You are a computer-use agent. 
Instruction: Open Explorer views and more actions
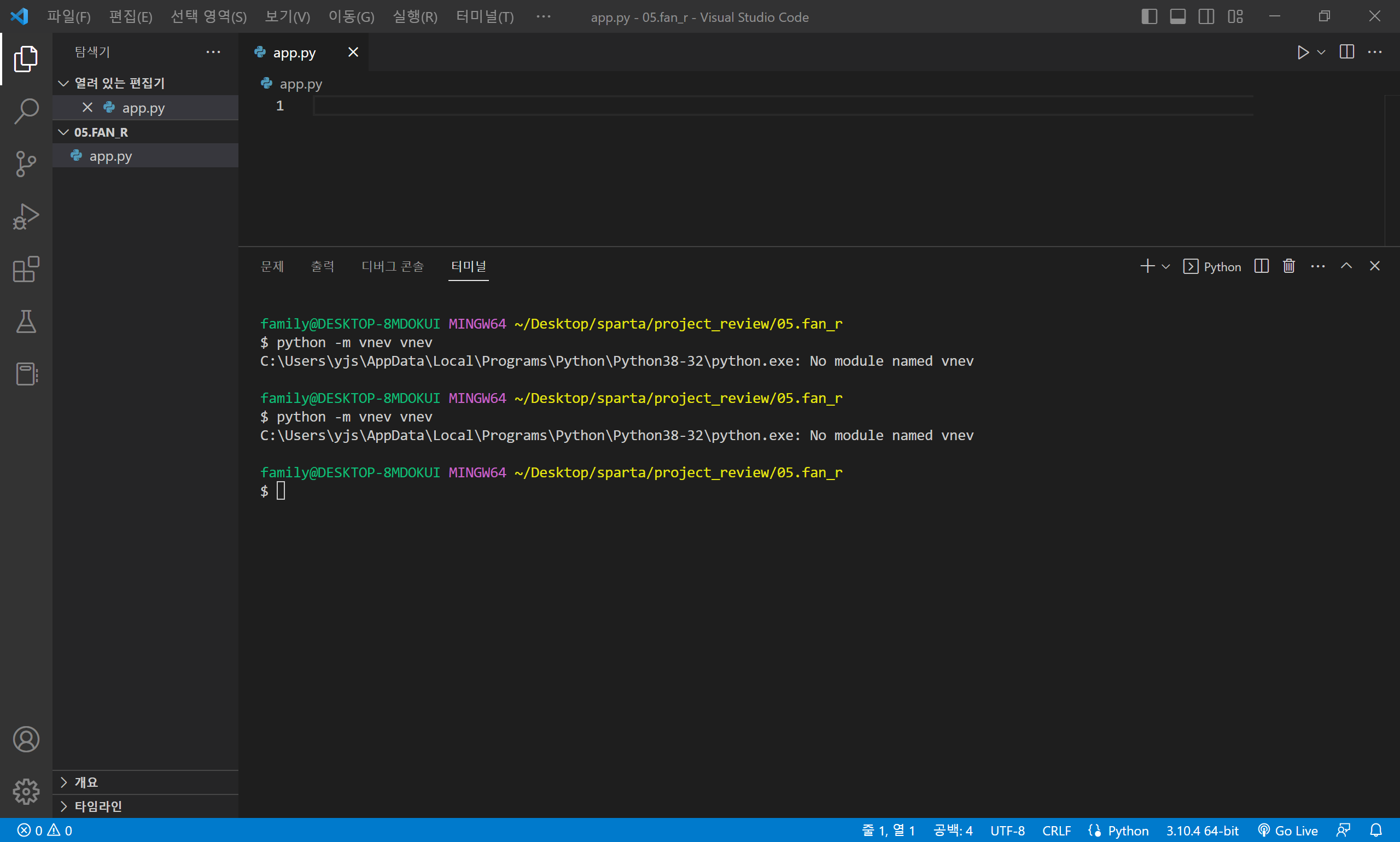point(213,52)
